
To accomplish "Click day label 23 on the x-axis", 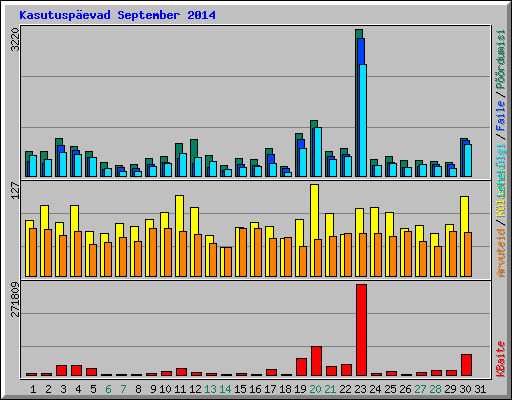I will point(360,389).
